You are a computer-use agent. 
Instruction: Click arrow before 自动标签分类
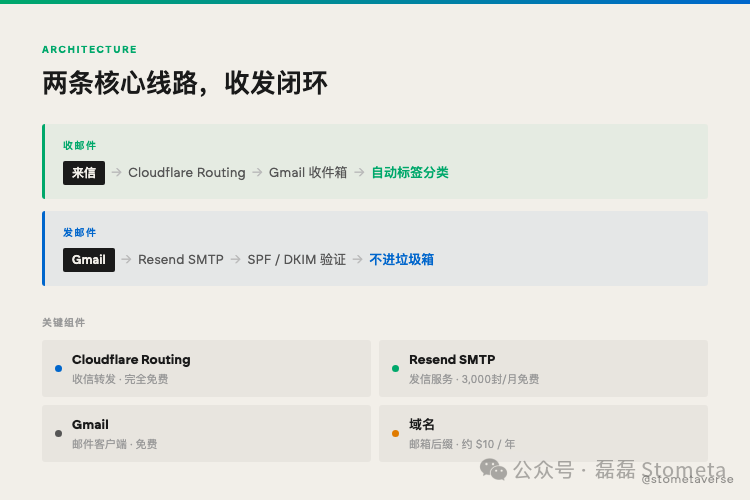click(x=359, y=172)
